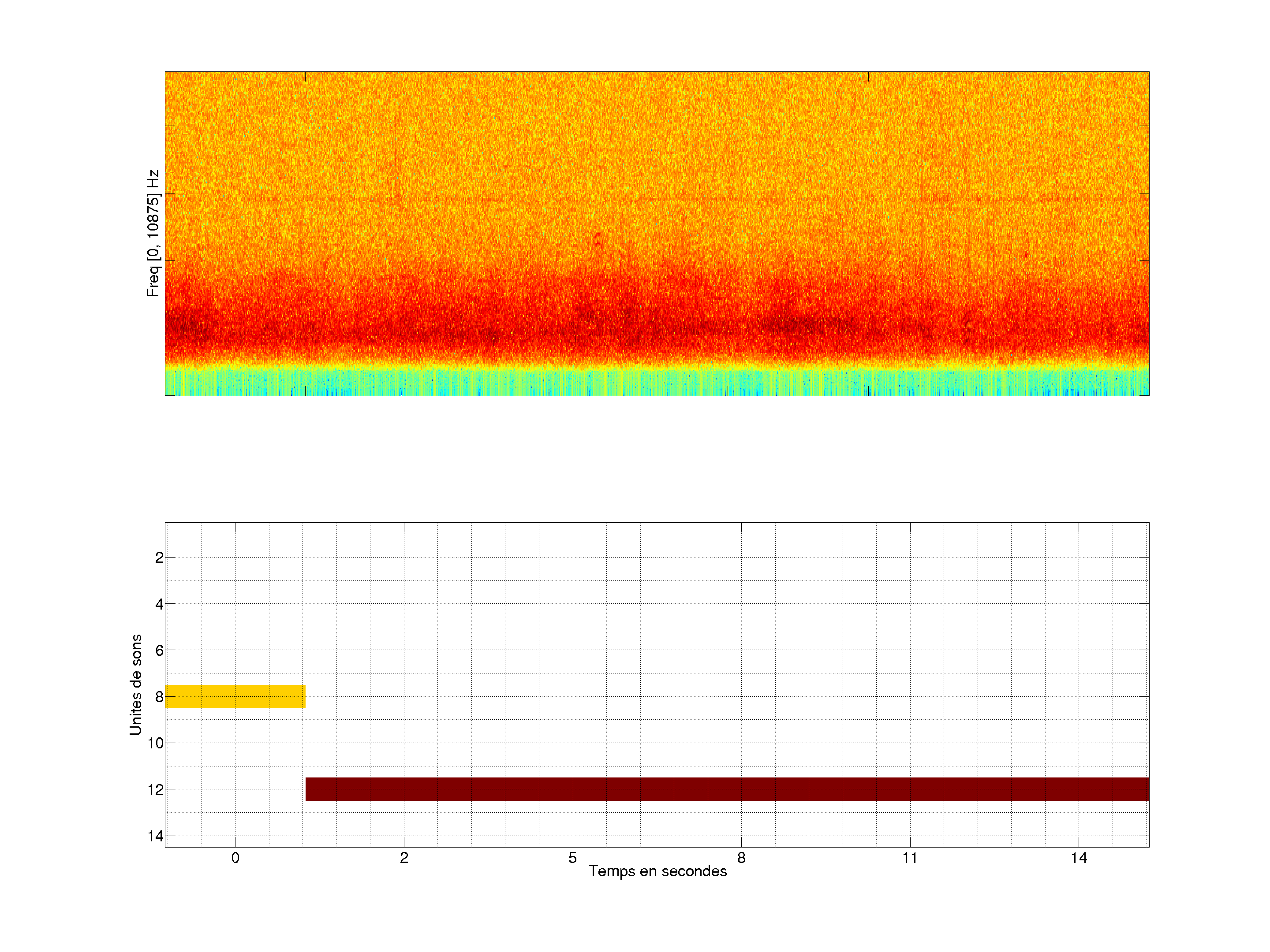This screenshot has height=952, width=1270.
Task: Click the 'Temps en secondes' axis label
Action: pos(657,871)
